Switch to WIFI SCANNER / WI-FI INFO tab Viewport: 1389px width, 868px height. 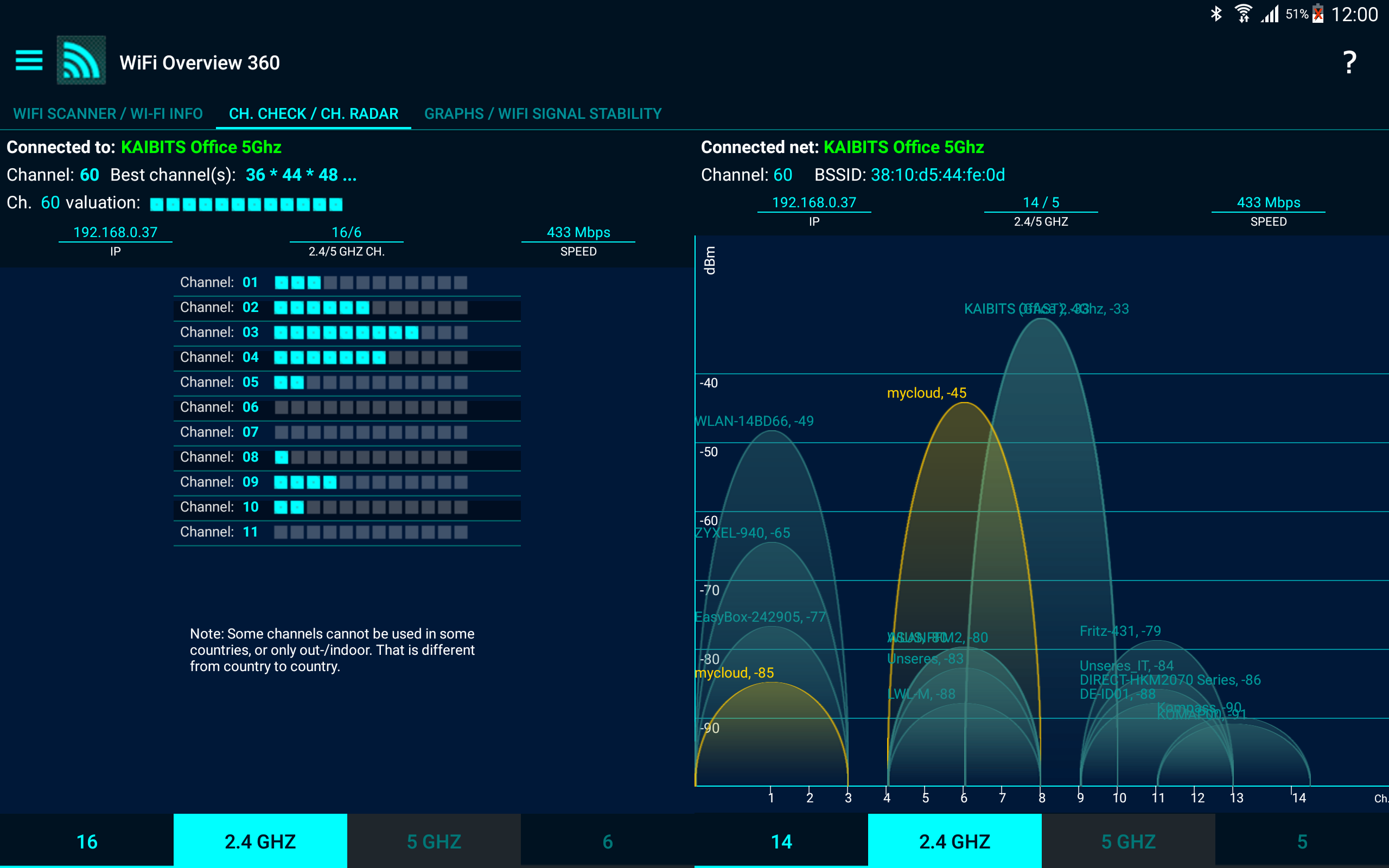tap(108, 114)
